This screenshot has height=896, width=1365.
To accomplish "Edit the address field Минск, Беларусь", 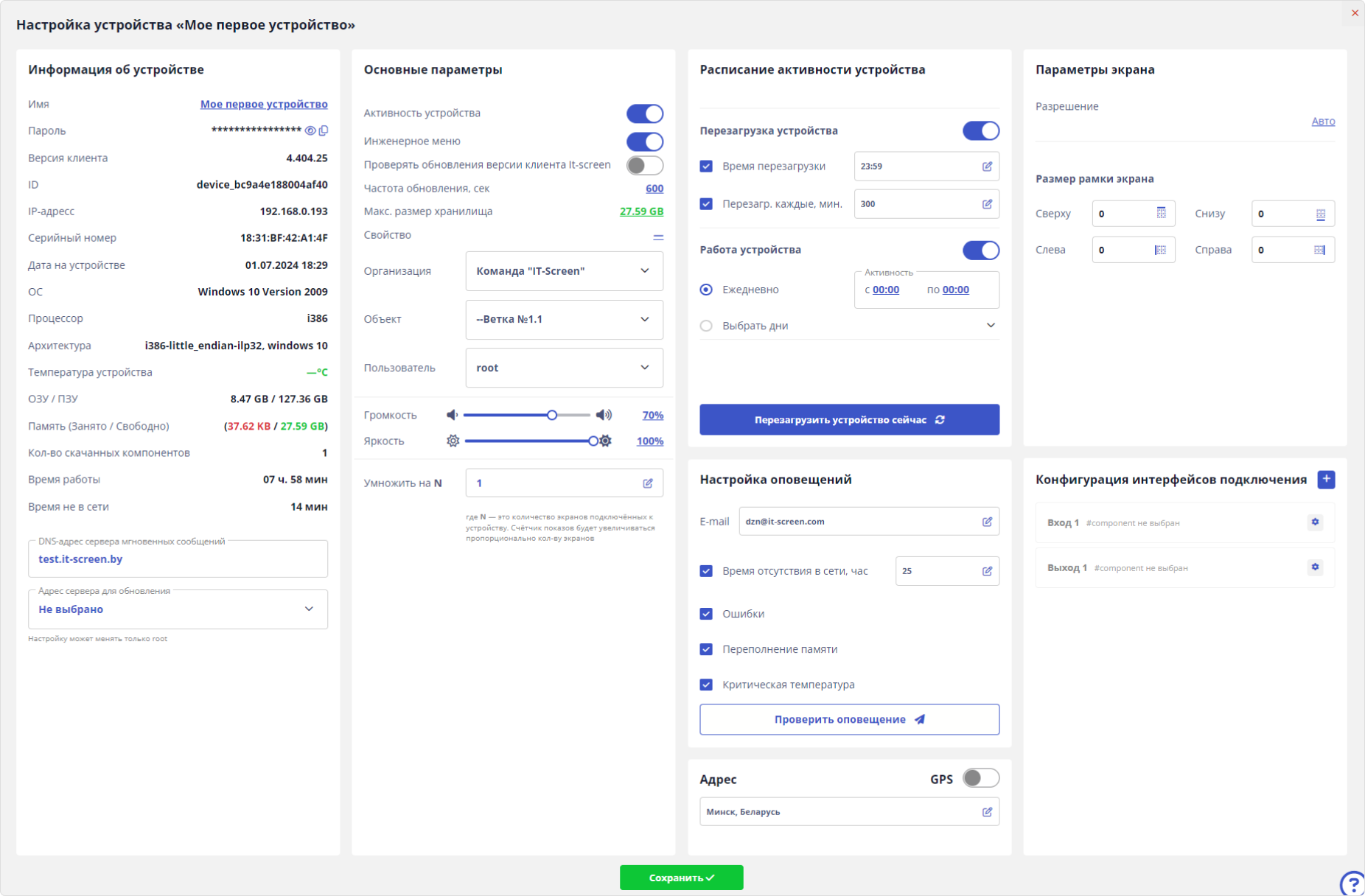I will coord(987,812).
